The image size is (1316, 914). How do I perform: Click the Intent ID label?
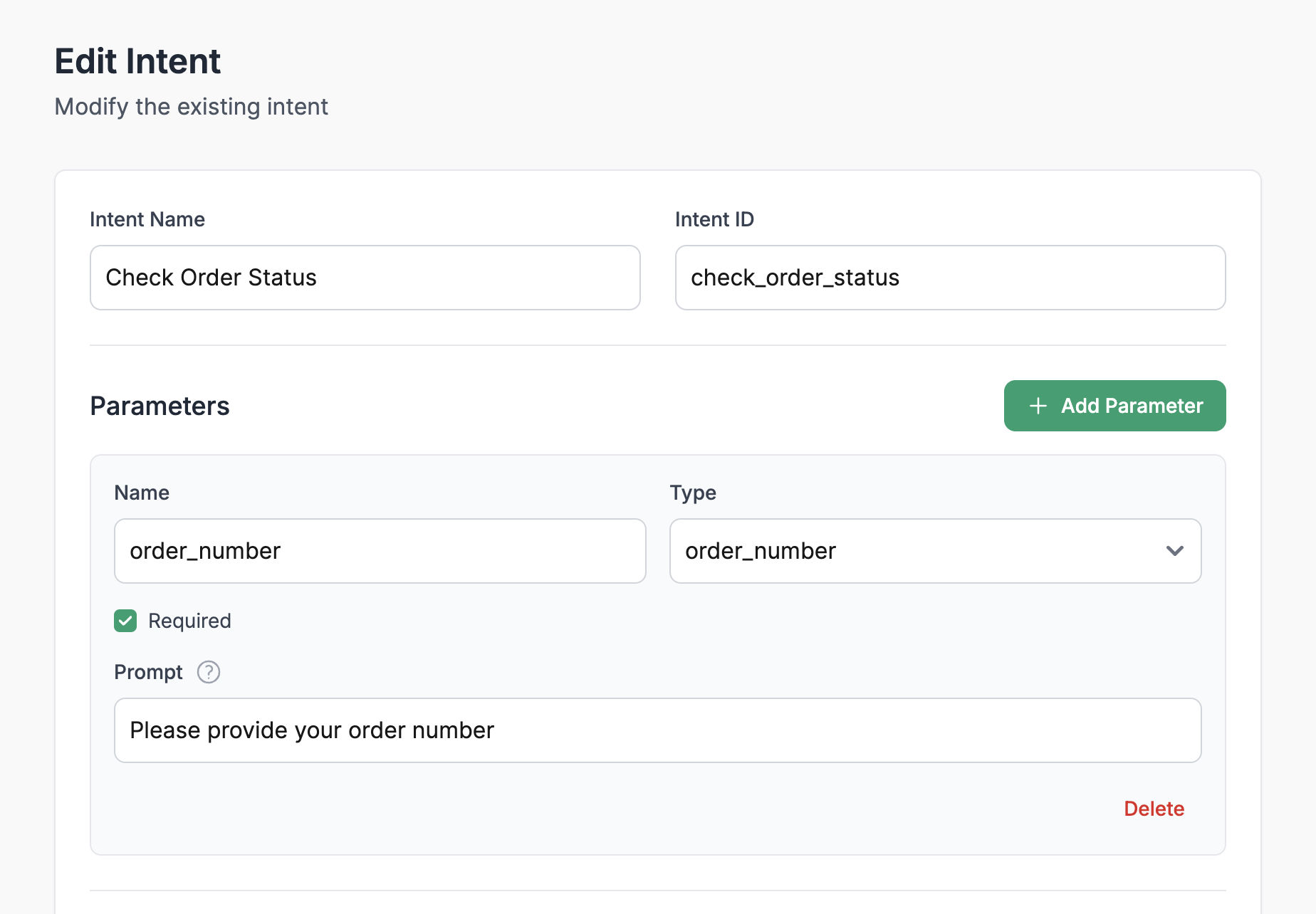point(714,219)
